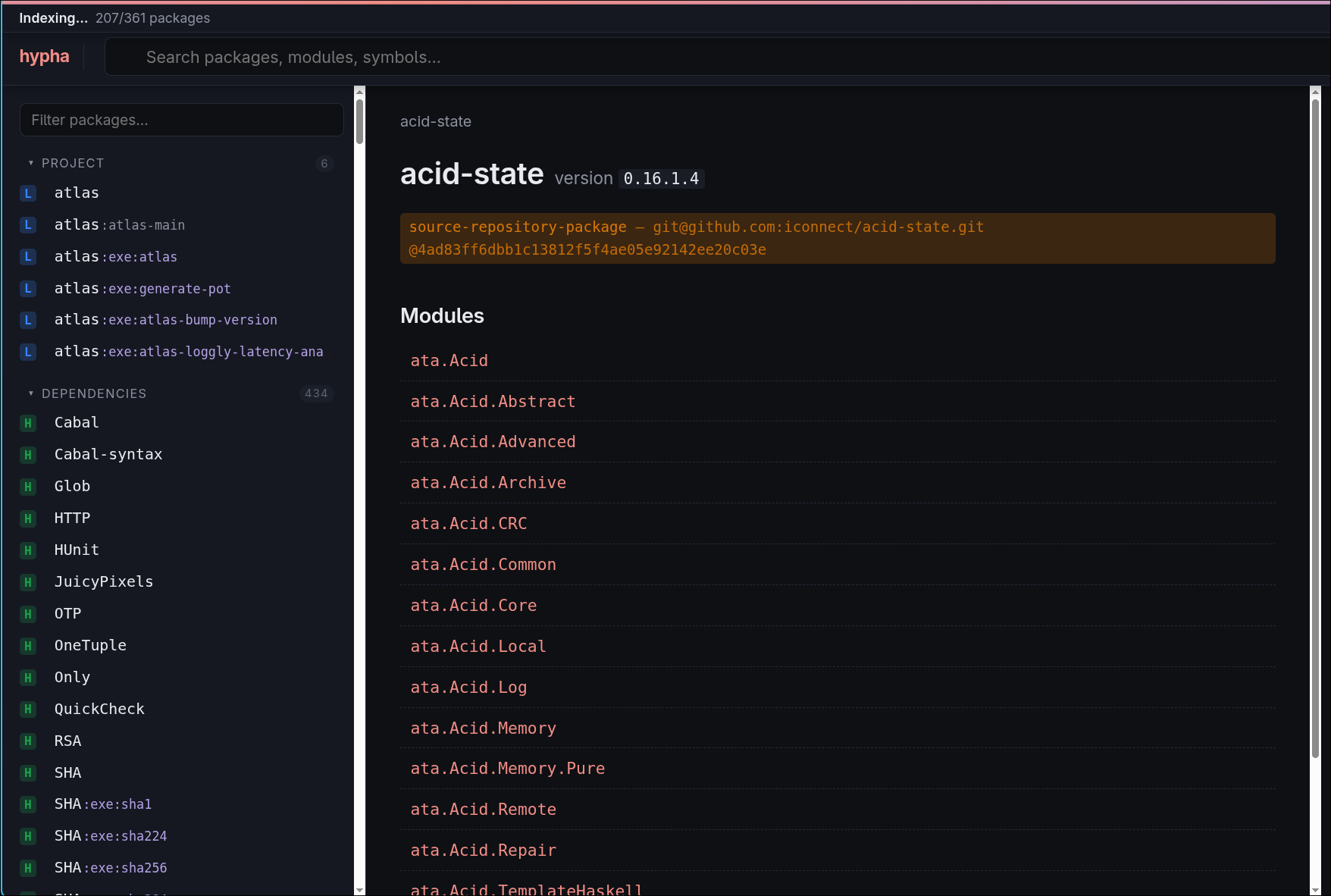
Task: Click the H badge beside QuickCheck
Action: point(28,710)
